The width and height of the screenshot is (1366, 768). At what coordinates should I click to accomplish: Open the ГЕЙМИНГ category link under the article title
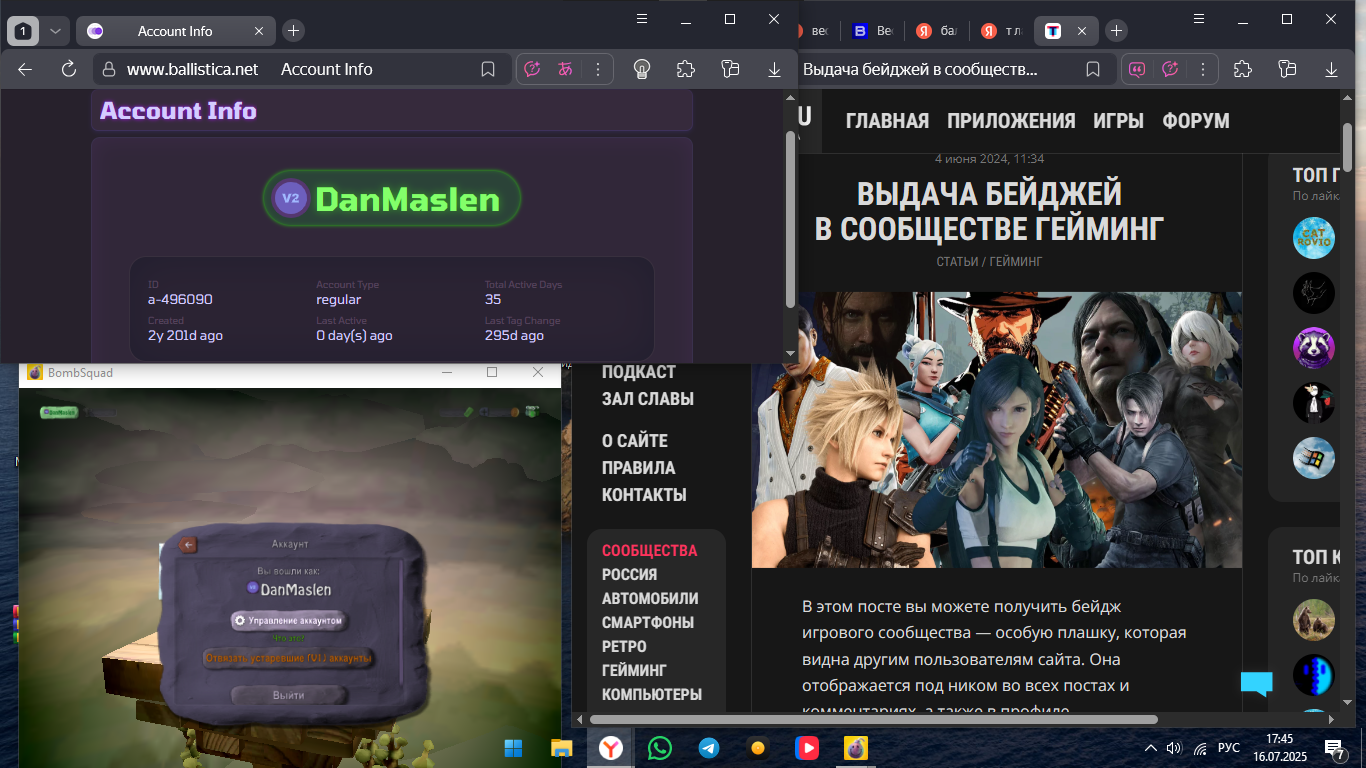point(1016,261)
